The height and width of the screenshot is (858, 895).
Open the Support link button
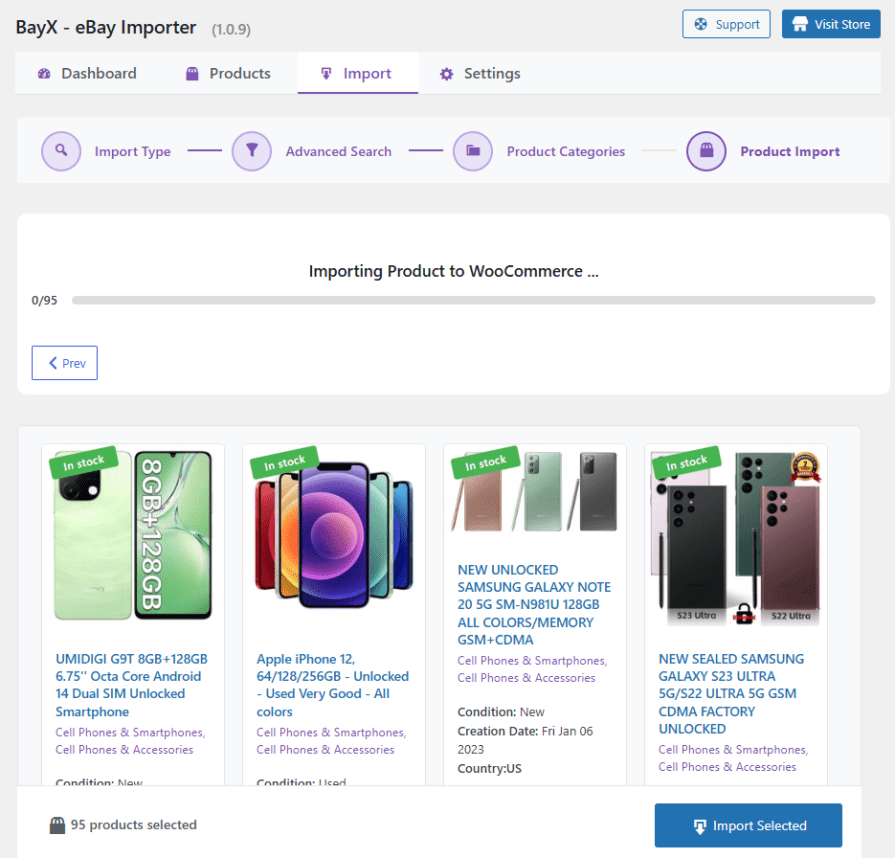click(x=726, y=24)
